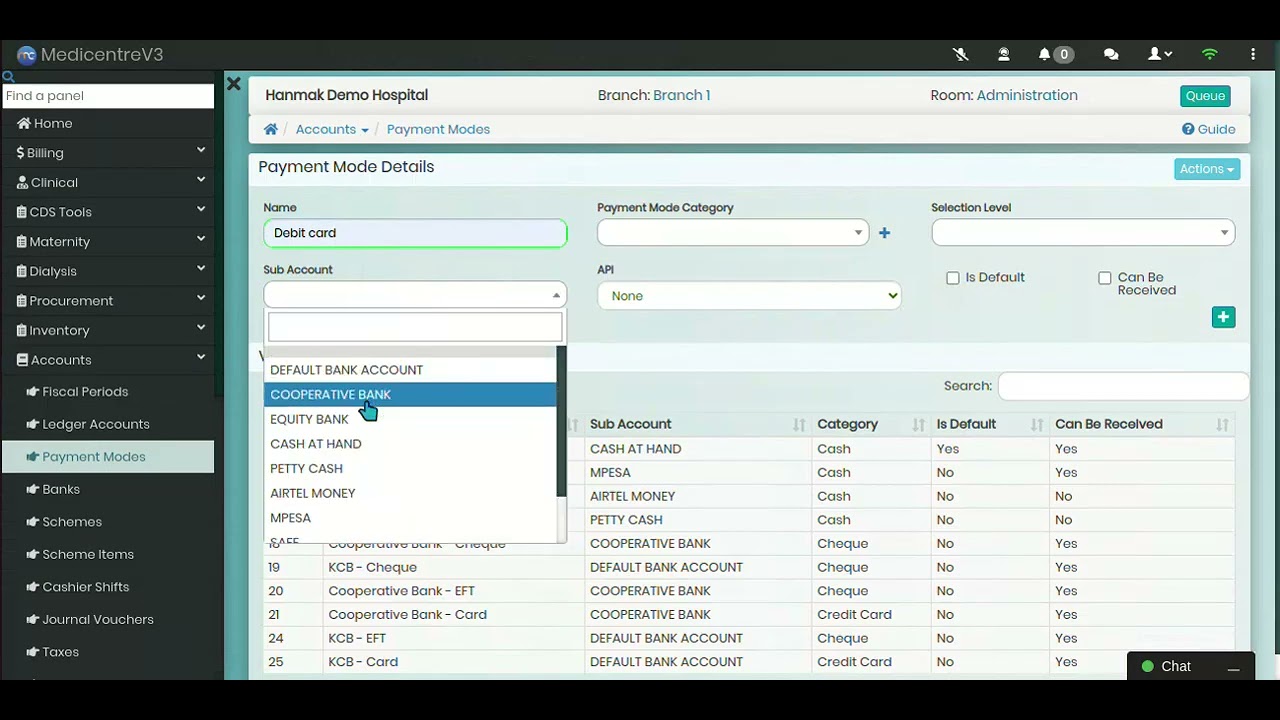Click the Branch 1 link

click(681, 95)
